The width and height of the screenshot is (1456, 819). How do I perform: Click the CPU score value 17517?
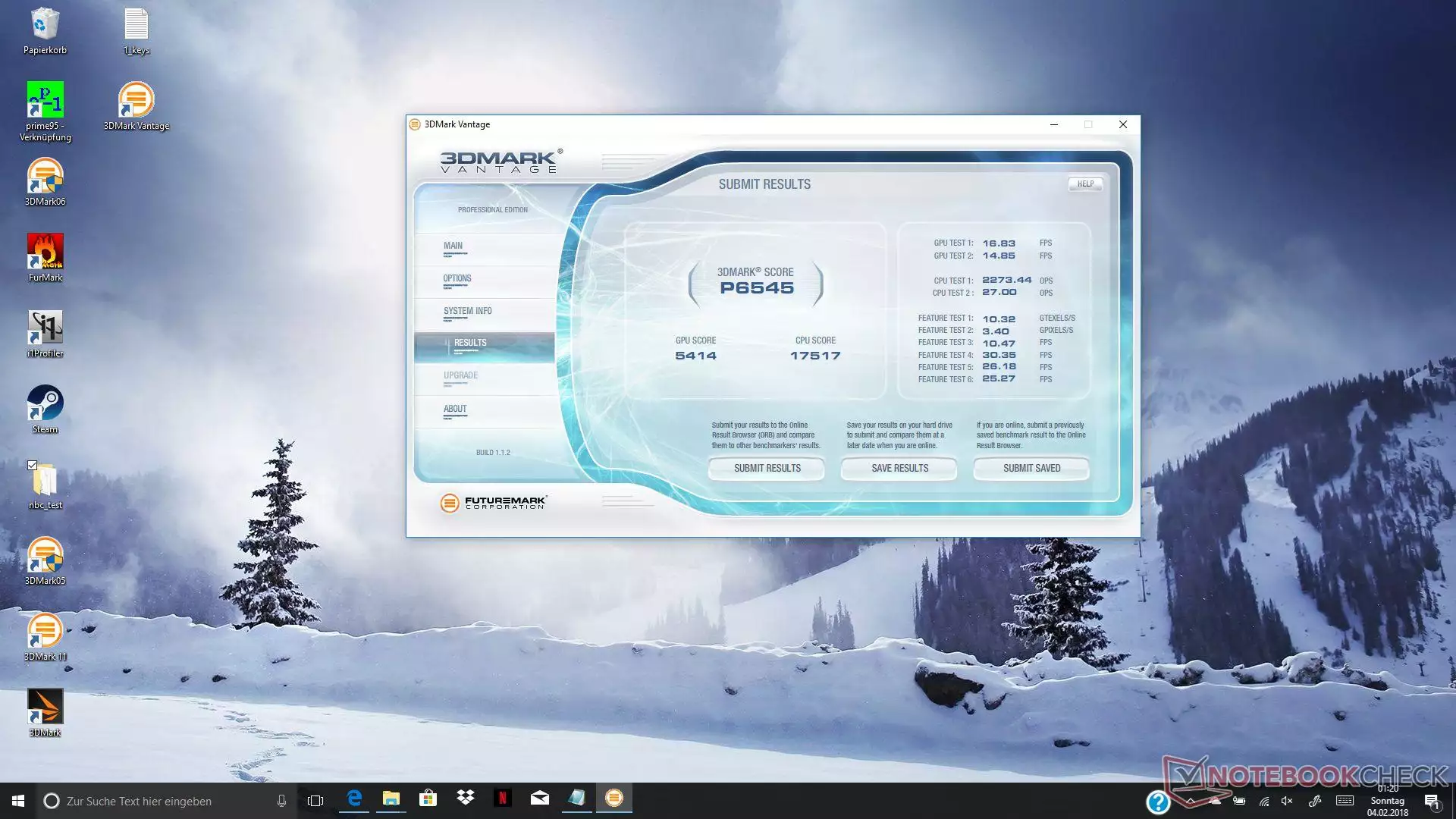coord(815,356)
